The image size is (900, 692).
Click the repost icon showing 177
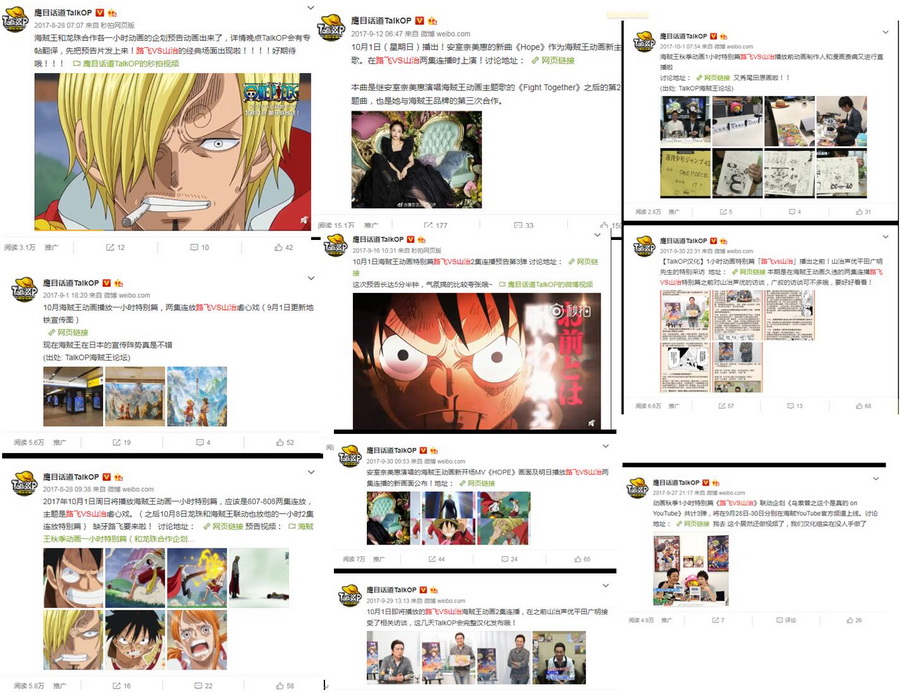(436, 225)
